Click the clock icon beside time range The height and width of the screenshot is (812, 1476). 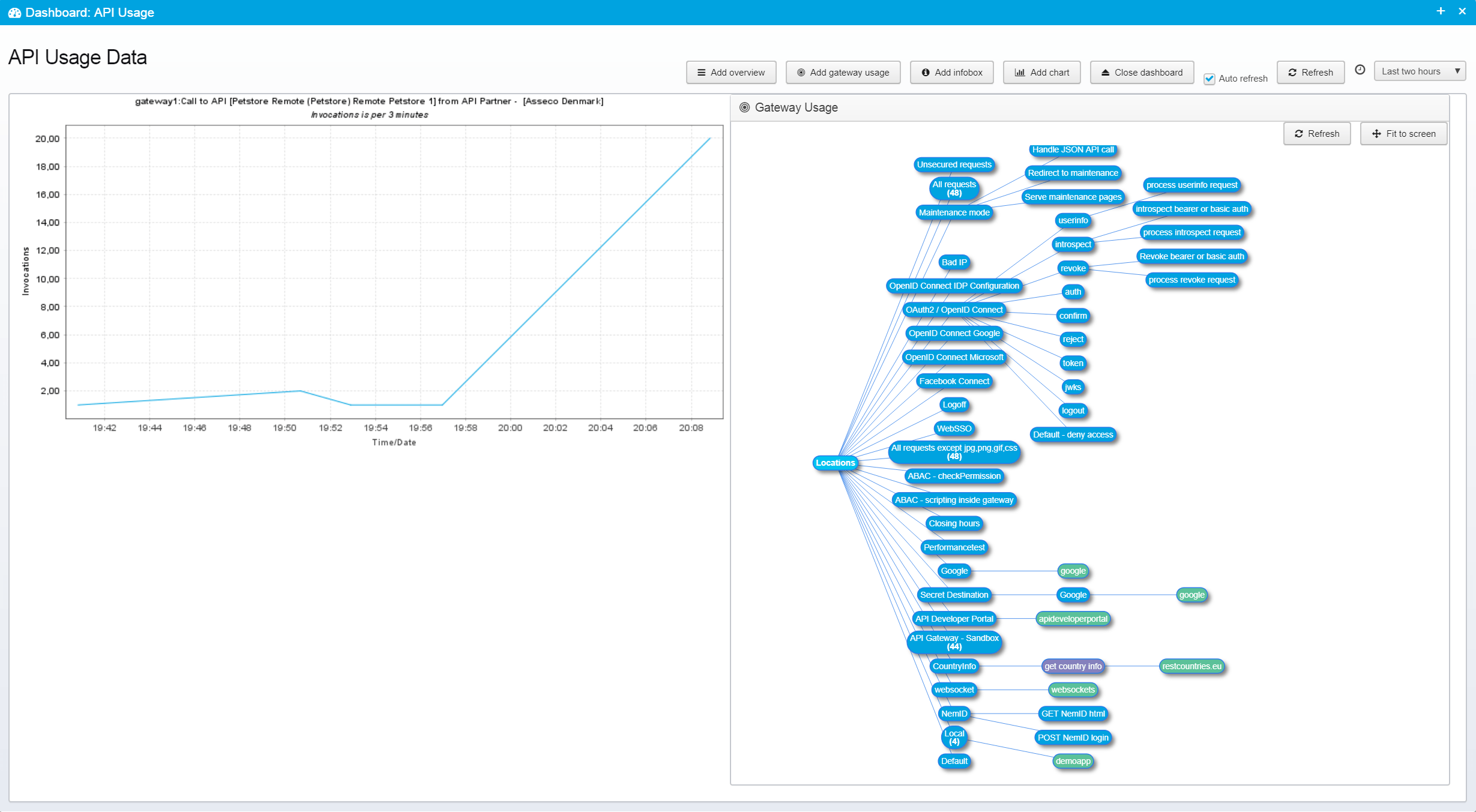click(1360, 70)
